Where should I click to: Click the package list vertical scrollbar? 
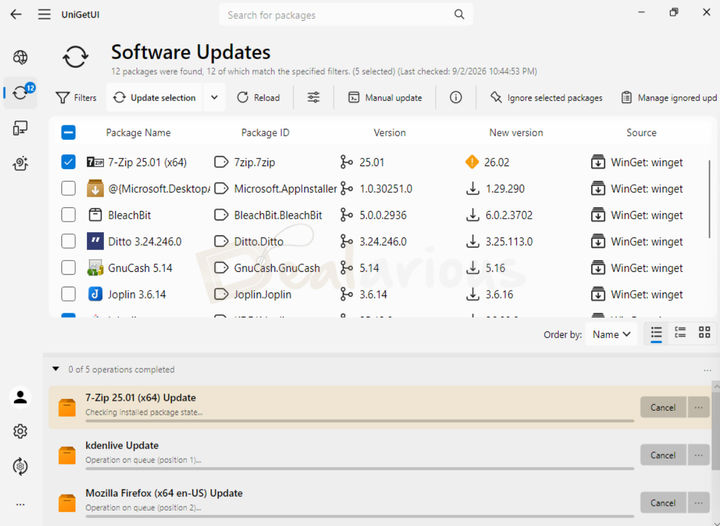710,198
